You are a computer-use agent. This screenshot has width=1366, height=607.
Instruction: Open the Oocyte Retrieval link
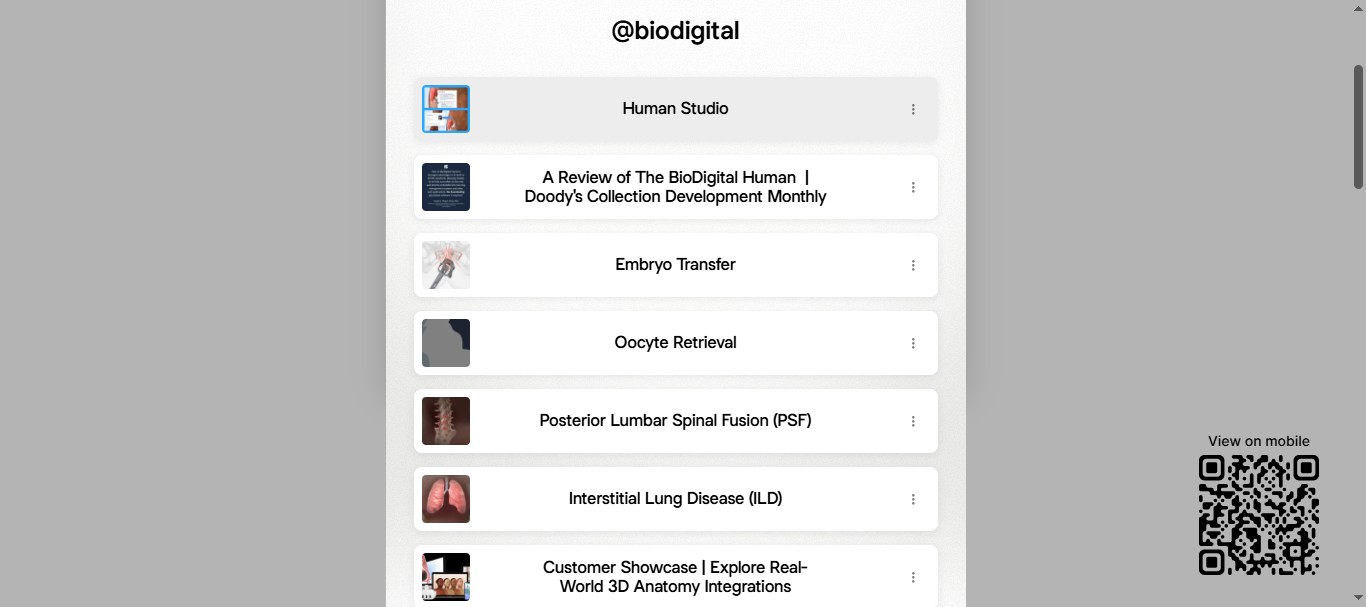point(675,343)
